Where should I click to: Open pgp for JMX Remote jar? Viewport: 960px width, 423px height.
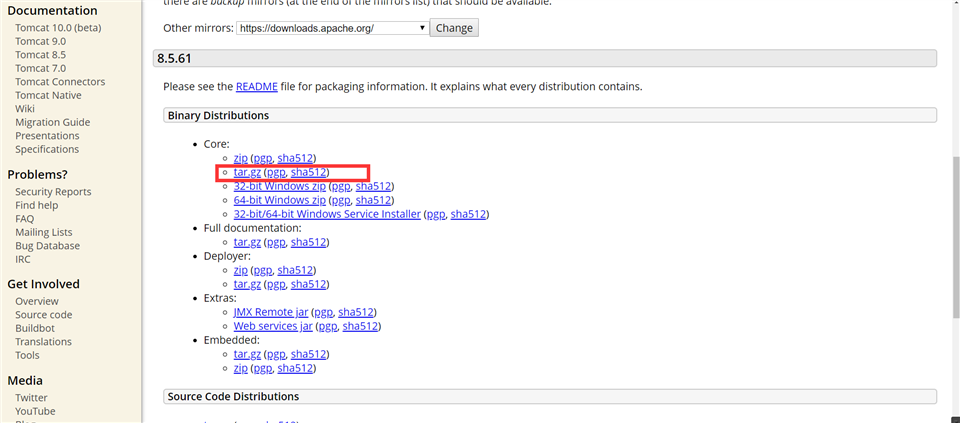point(323,312)
